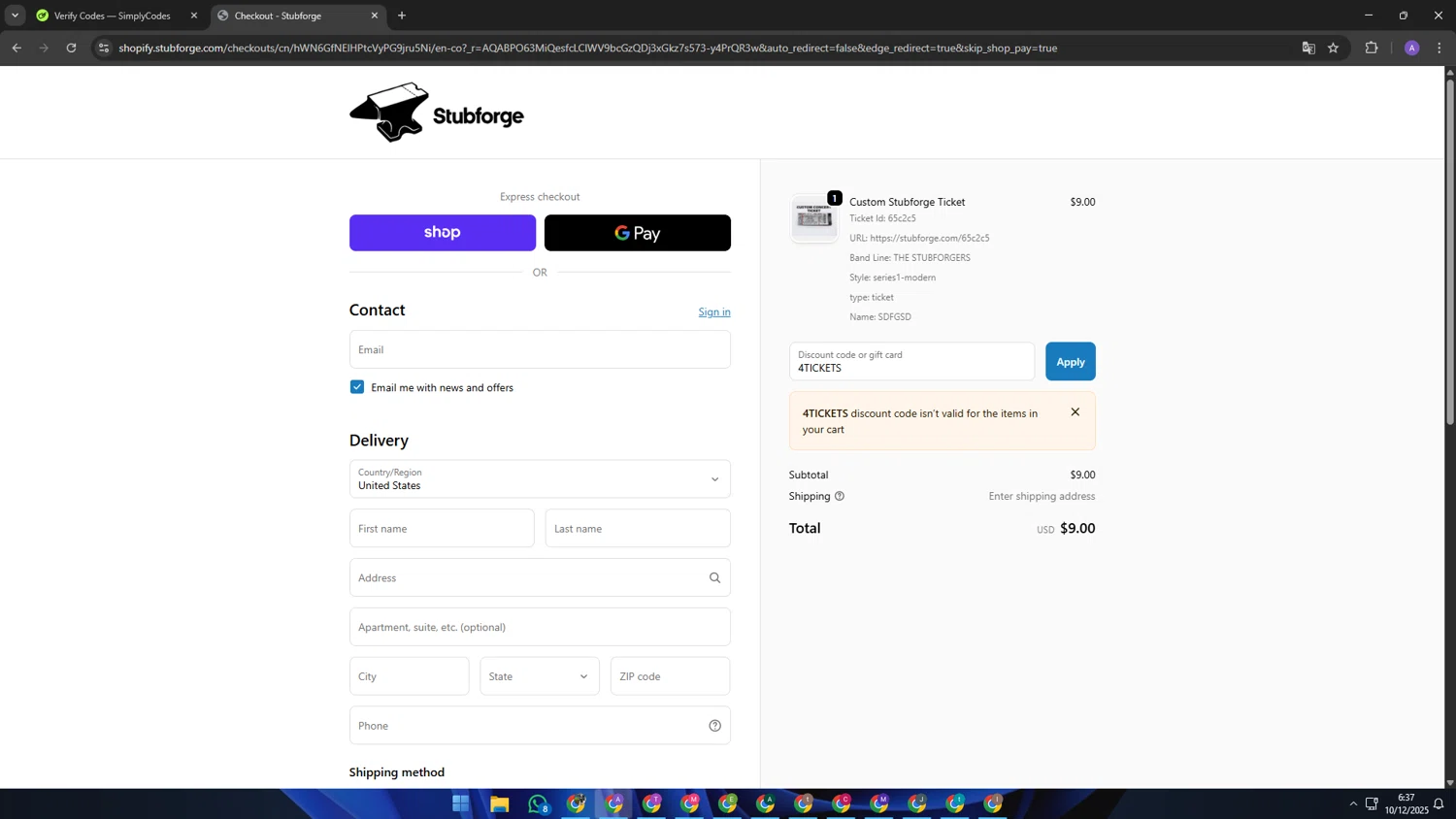Click the browser address bar URL

[x=587, y=48]
